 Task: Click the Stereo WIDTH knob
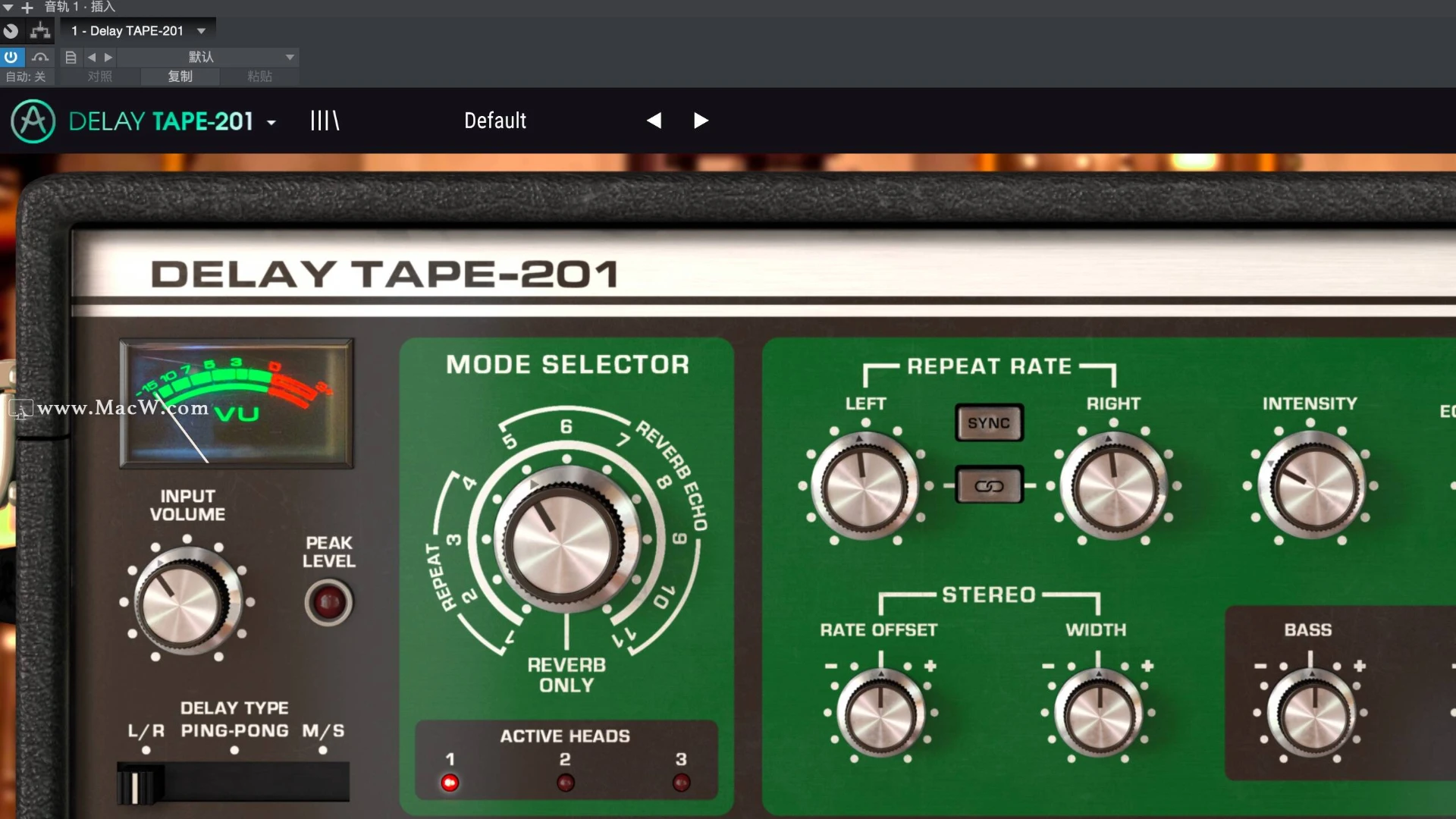(x=1098, y=713)
